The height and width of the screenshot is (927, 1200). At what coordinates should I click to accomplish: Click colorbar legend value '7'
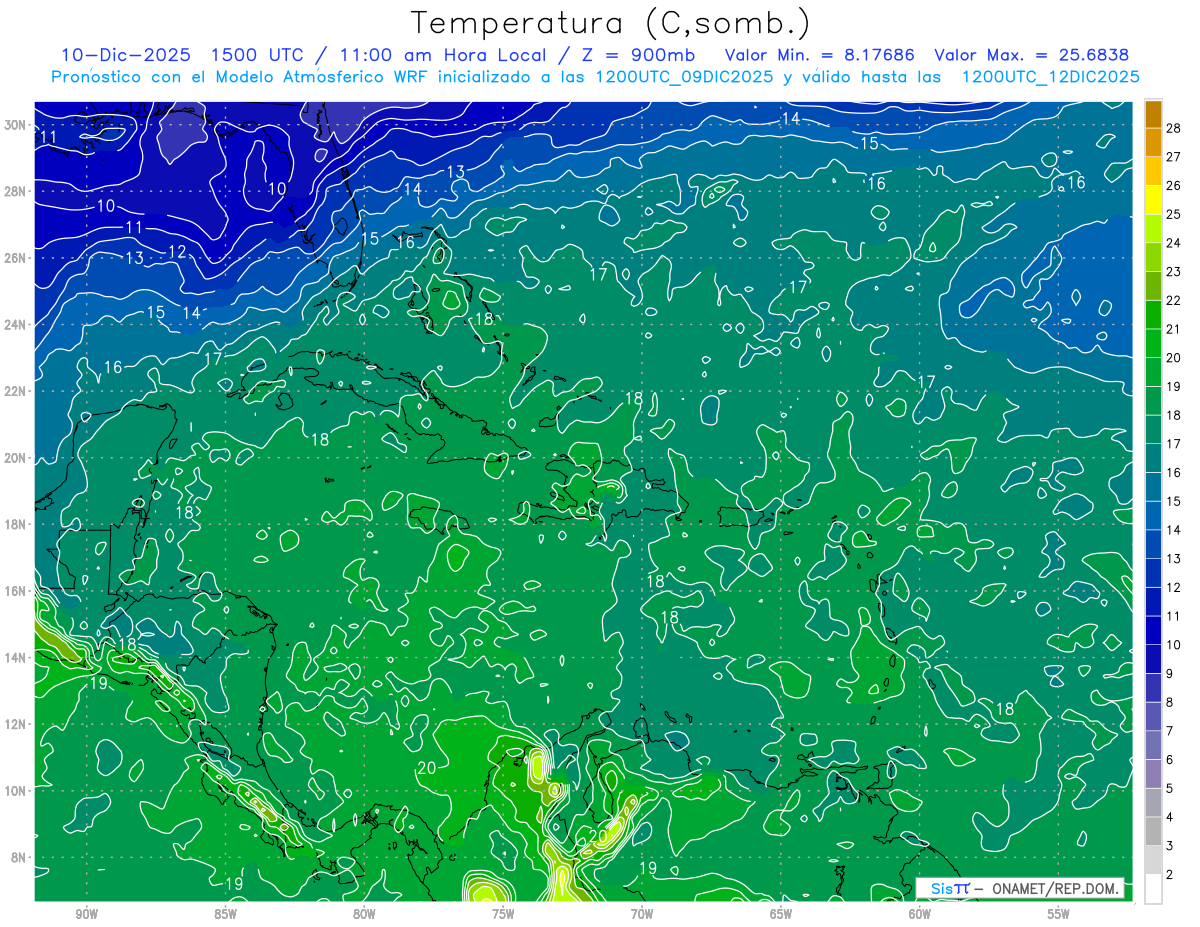(x=1170, y=731)
